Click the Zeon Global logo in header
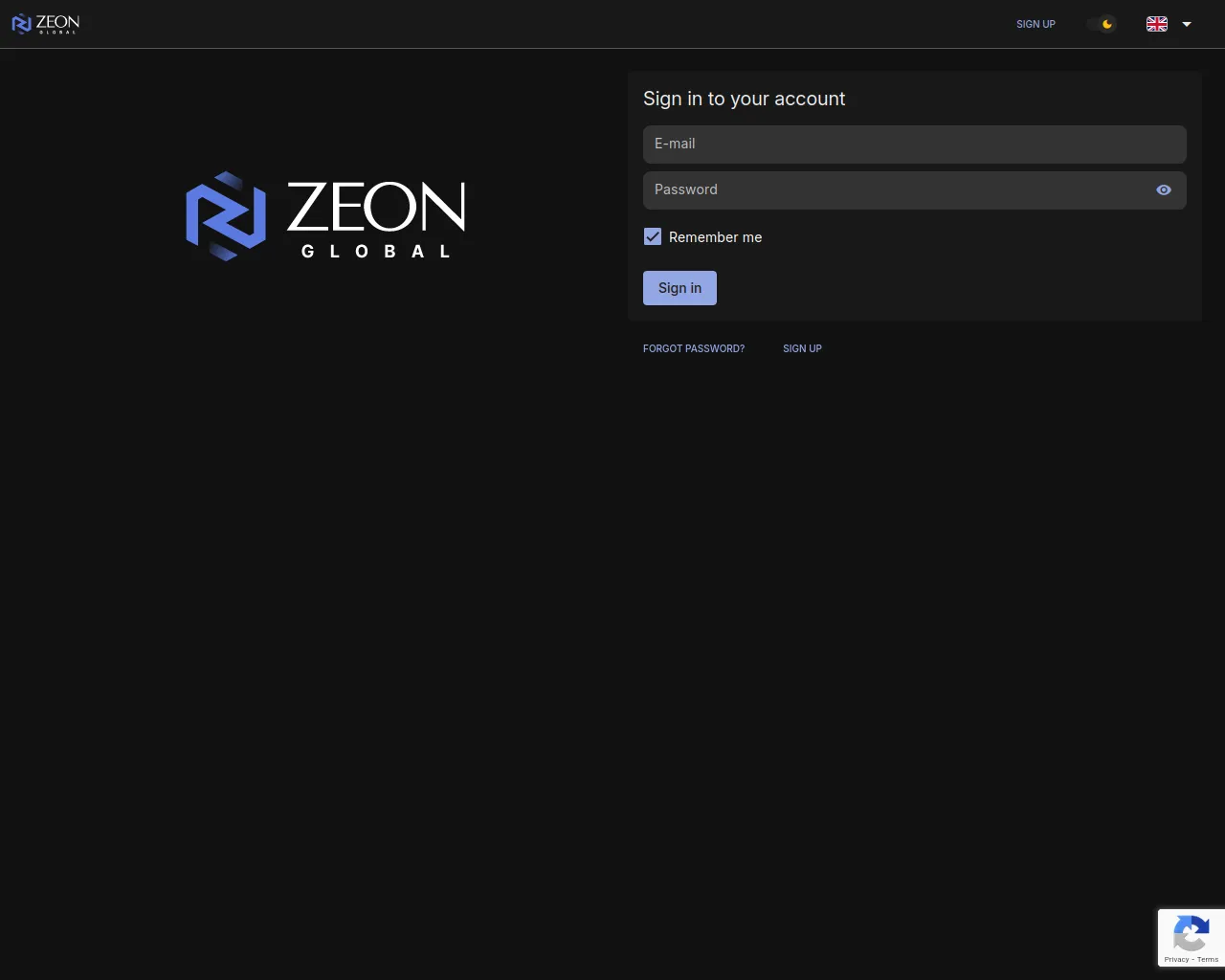Image resolution: width=1225 pixels, height=980 pixels. click(x=45, y=24)
